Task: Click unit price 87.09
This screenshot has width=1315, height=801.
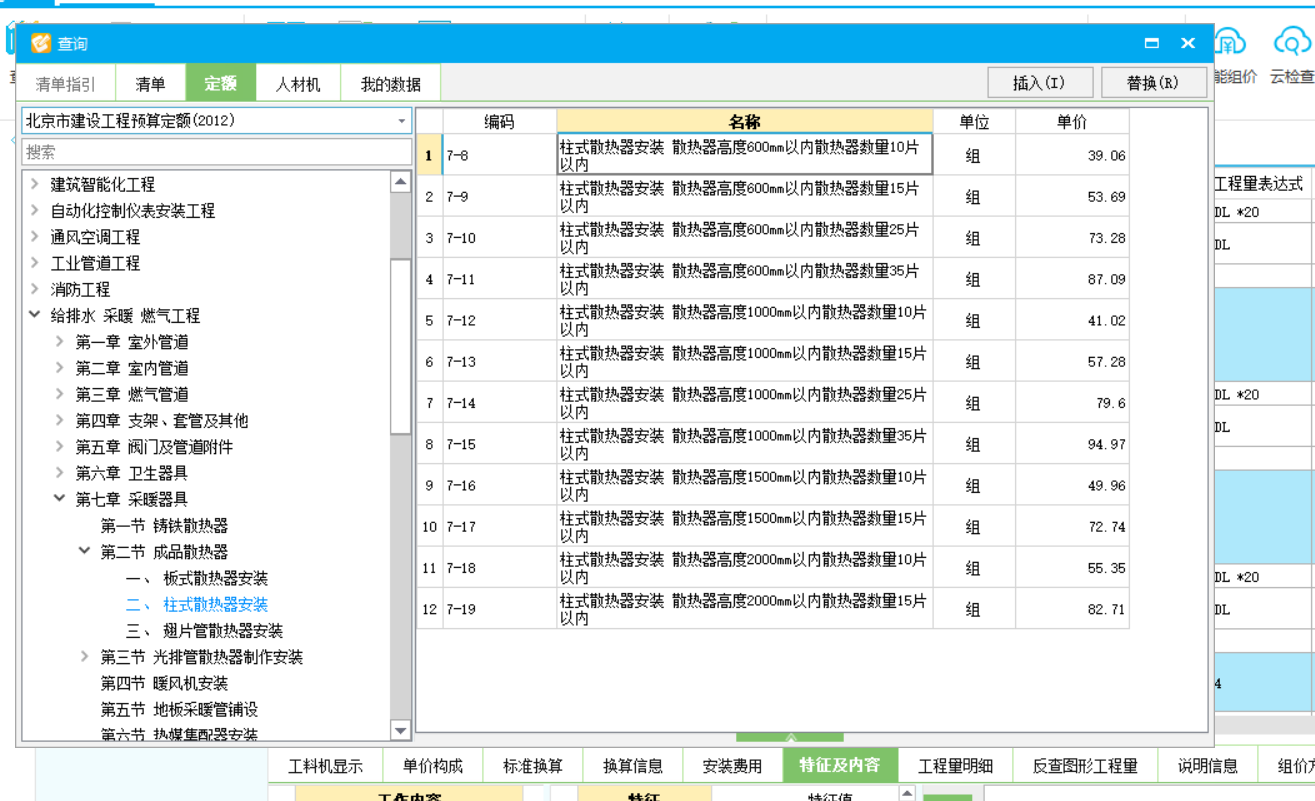Action: pos(1106,279)
